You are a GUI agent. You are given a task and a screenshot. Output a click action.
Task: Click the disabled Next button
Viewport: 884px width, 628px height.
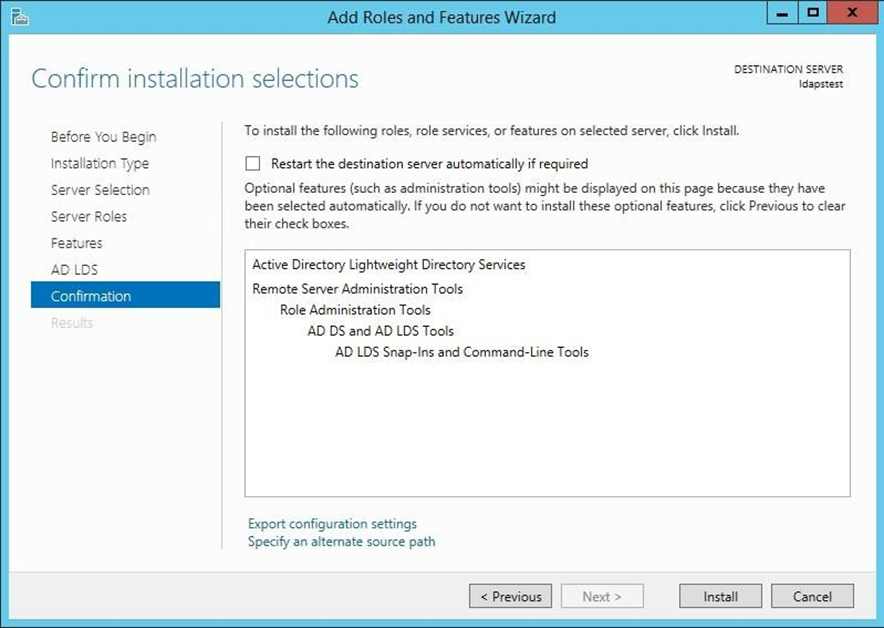(x=602, y=596)
